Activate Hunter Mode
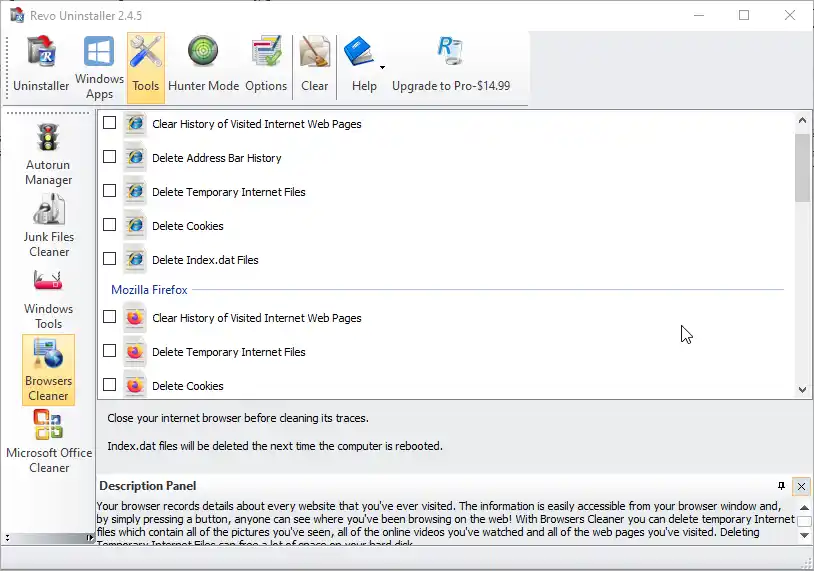Image resolution: width=814 pixels, height=571 pixels. [204, 65]
